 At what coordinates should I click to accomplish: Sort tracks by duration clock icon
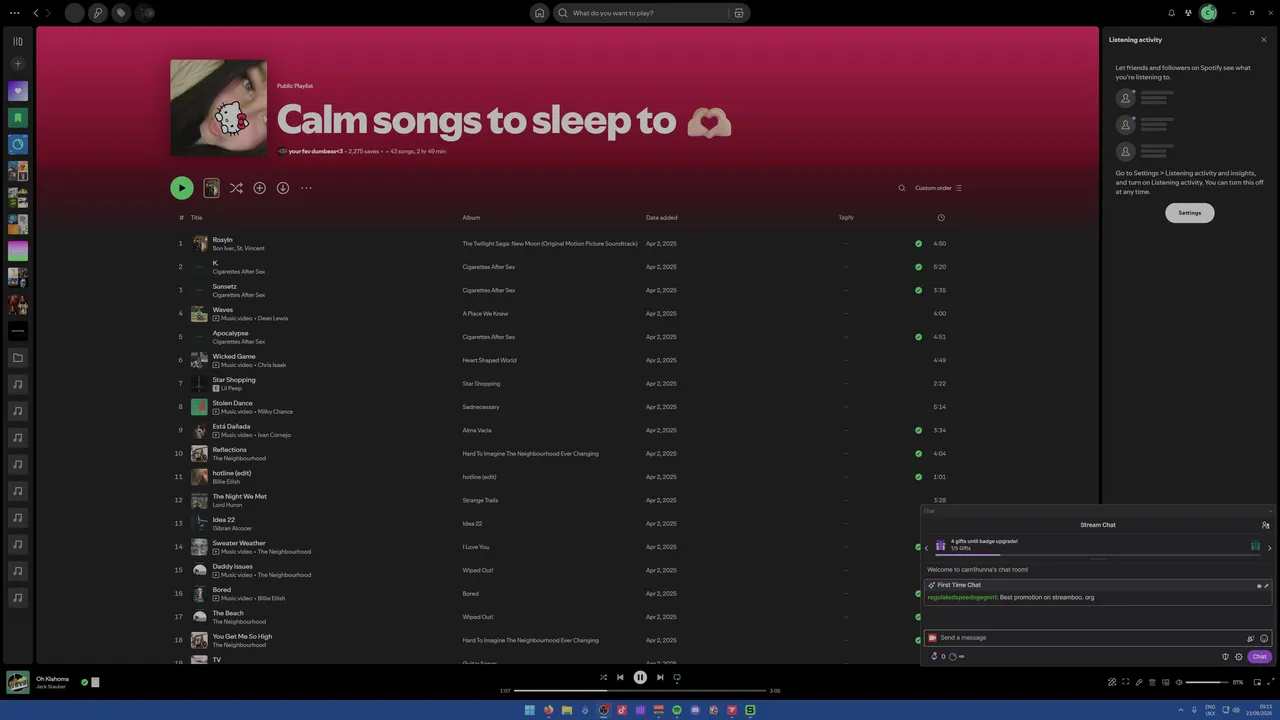click(x=940, y=217)
